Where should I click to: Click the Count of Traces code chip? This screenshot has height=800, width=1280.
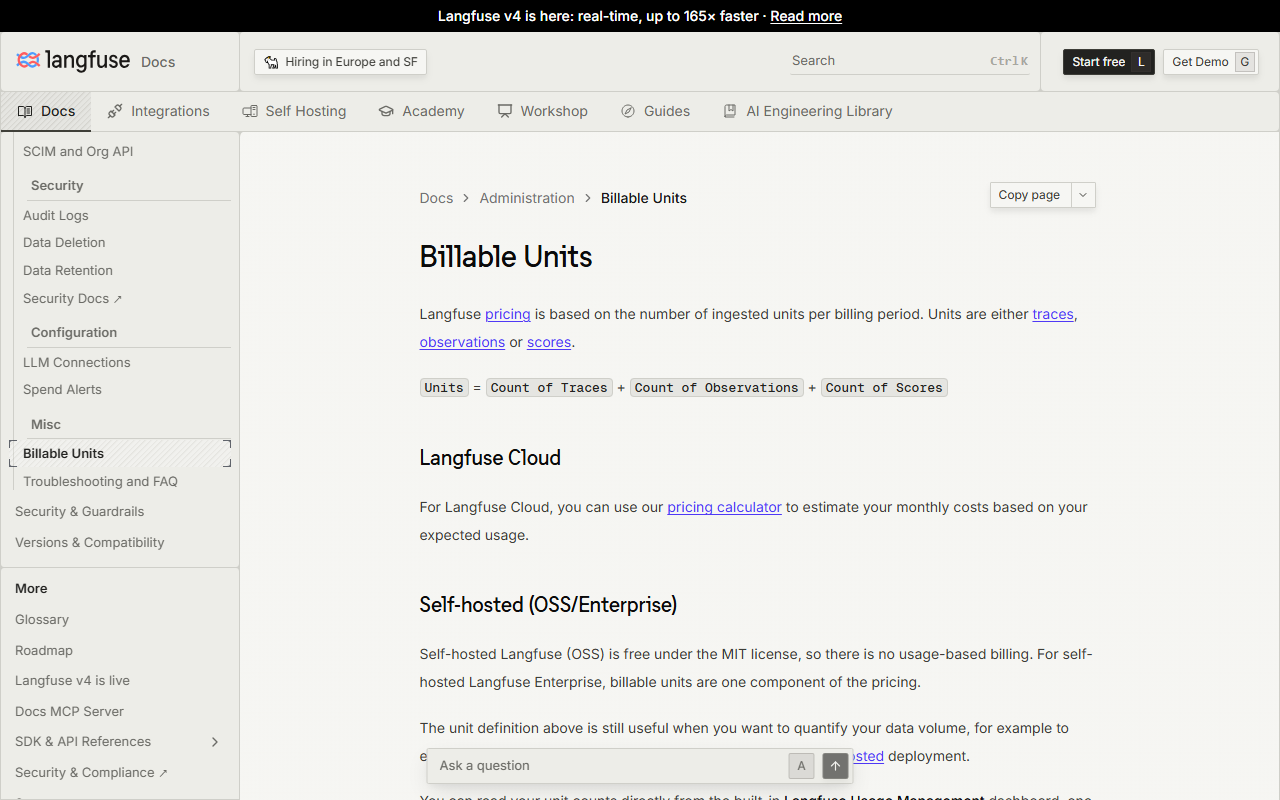click(x=549, y=388)
